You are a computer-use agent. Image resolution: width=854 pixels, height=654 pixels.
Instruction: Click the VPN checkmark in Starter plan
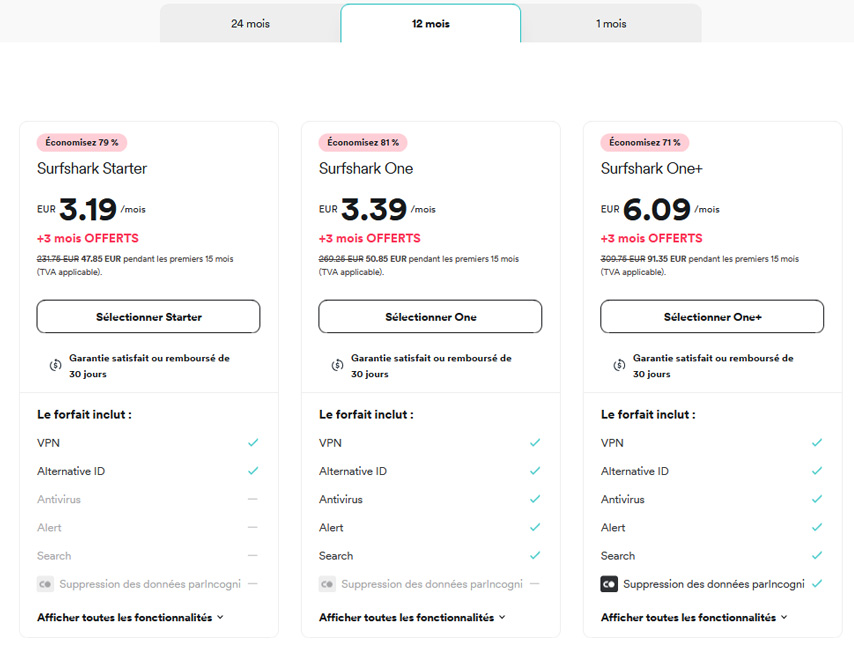(x=253, y=442)
